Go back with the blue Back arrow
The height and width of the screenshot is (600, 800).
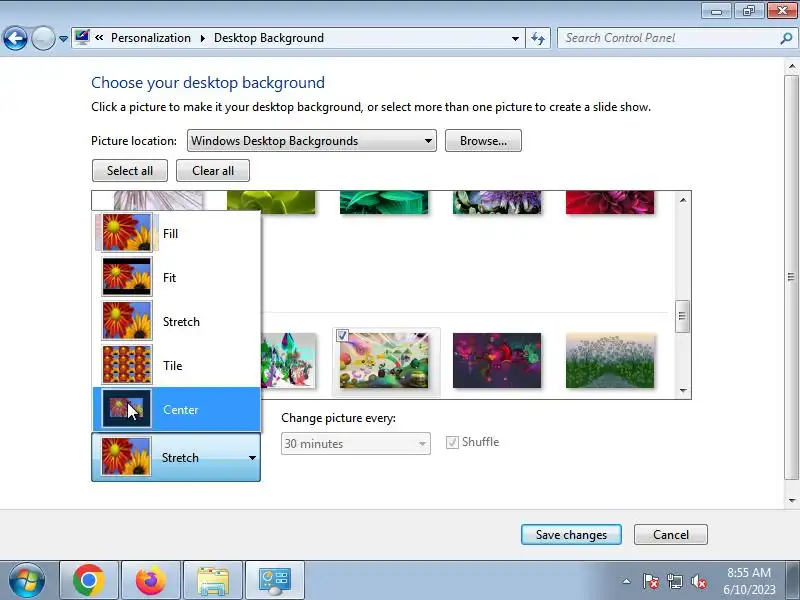15,38
